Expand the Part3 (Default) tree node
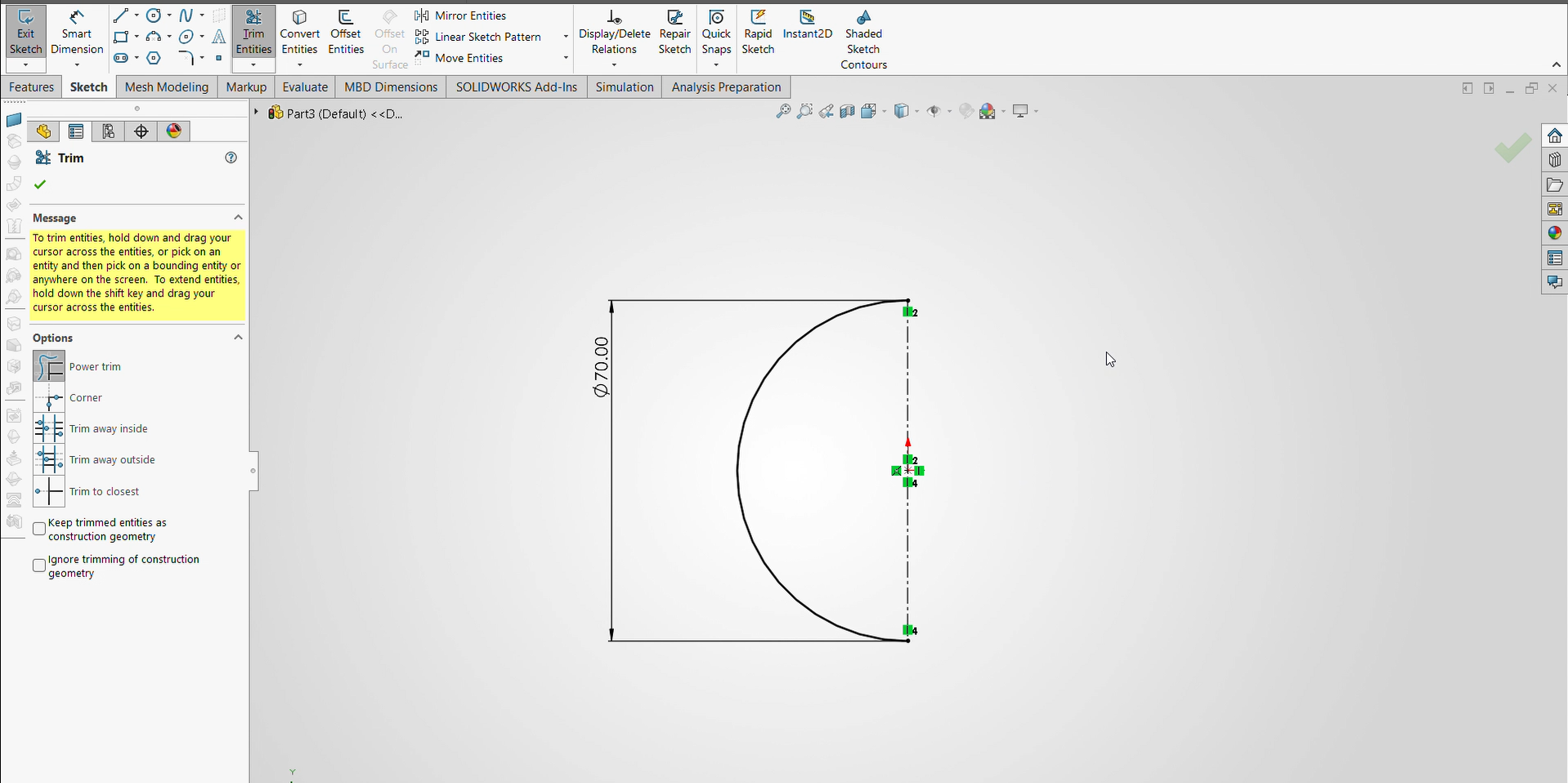The height and width of the screenshot is (783, 1568). 256,113
